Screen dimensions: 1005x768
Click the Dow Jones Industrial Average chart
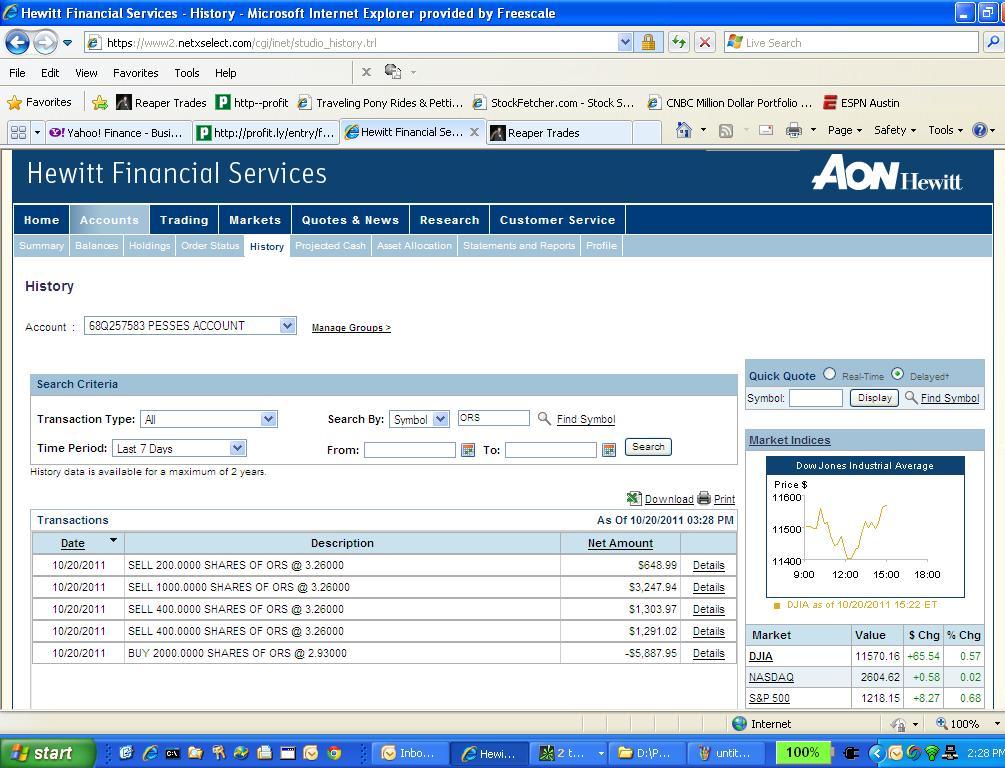[865, 527]
